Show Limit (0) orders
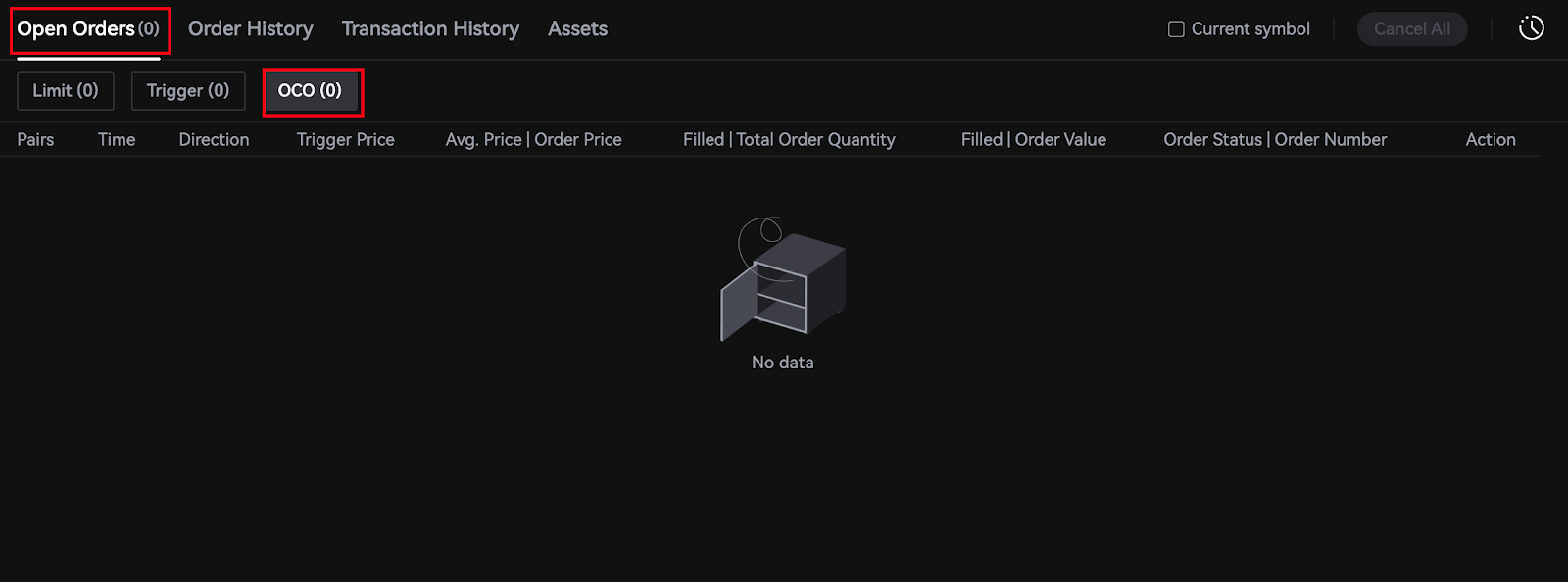This screenshot has width=1568, height=582. 66,91
